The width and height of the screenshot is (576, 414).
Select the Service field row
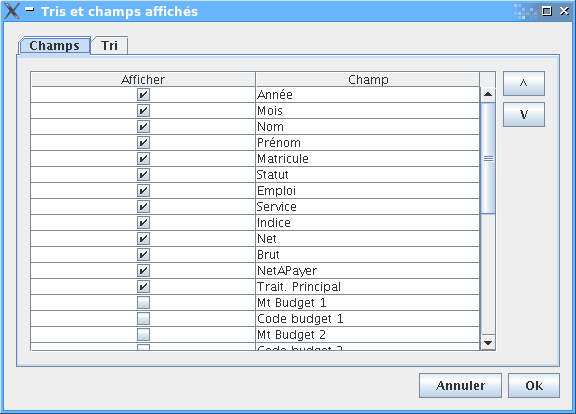click(255, 207)
